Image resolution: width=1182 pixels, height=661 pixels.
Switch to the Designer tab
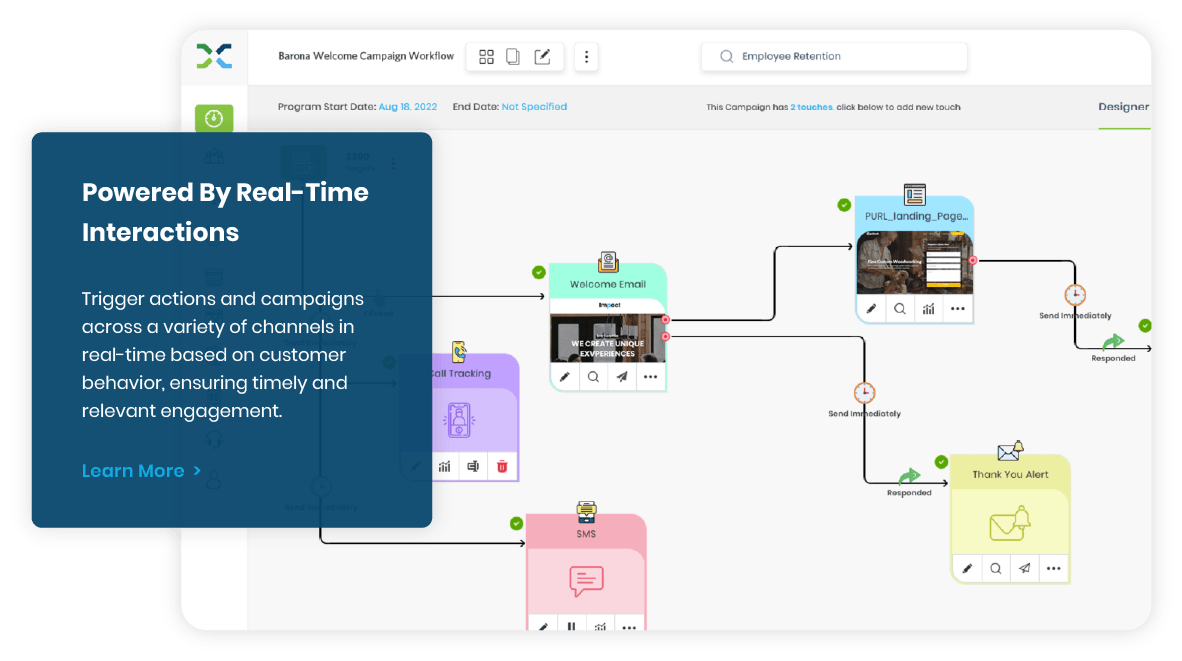1123,107
